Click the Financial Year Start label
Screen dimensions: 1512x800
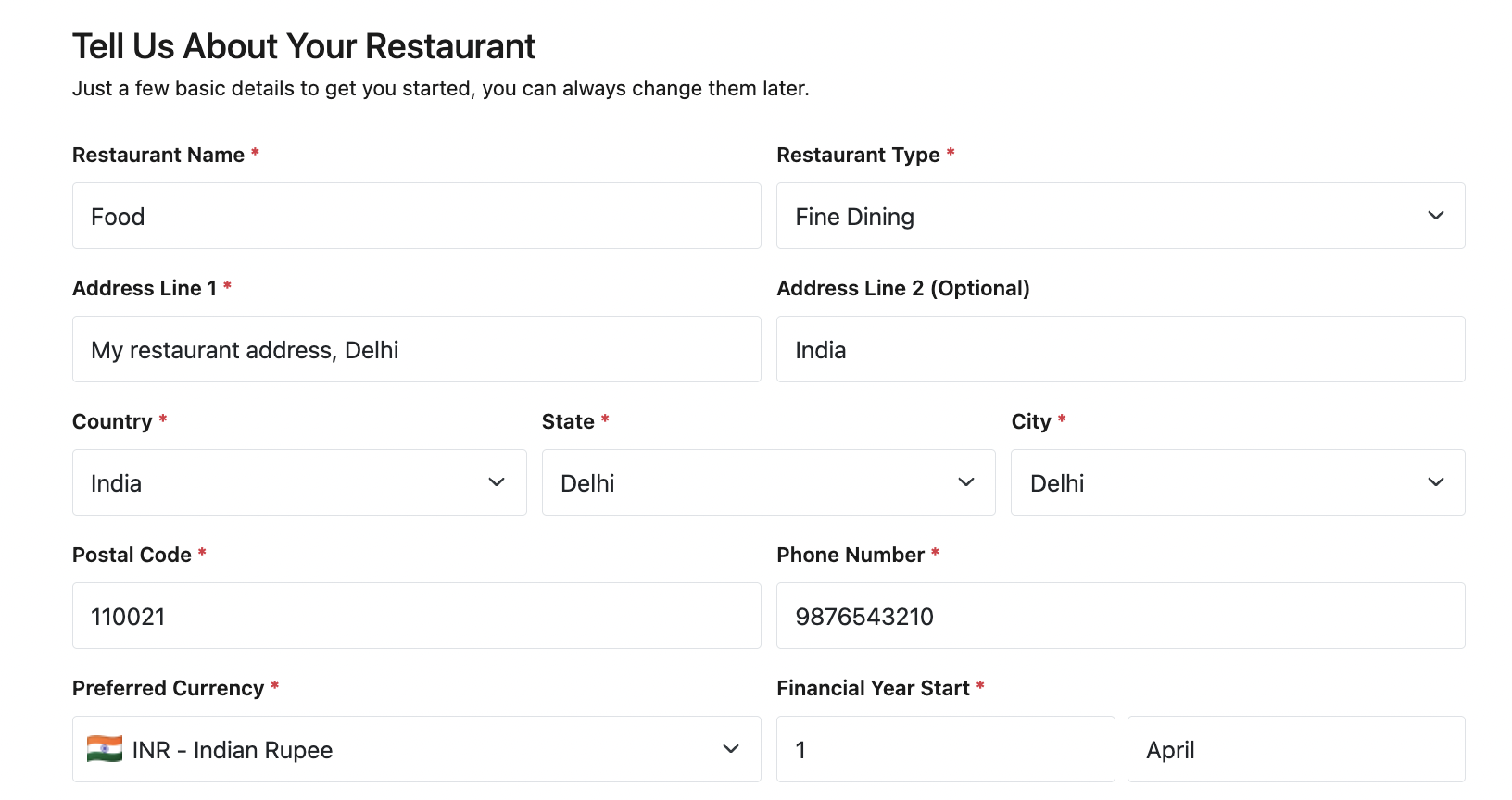click(x=873, y=688)
